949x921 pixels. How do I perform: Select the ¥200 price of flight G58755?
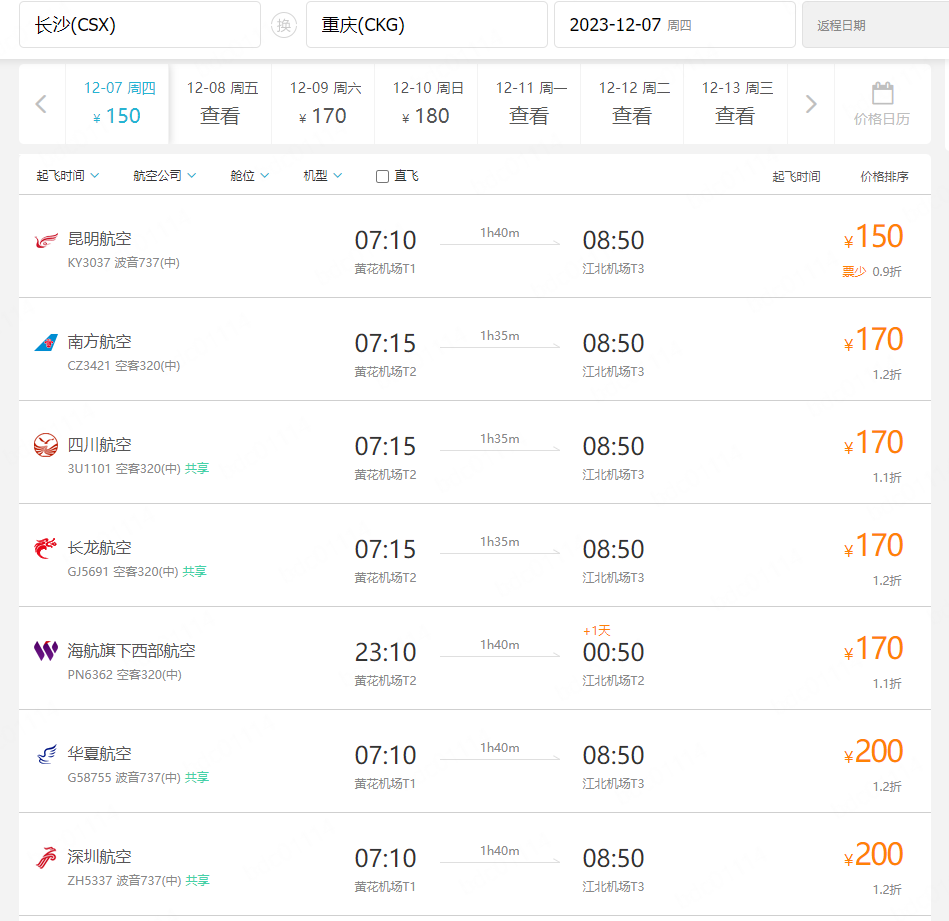click(873, 751)
